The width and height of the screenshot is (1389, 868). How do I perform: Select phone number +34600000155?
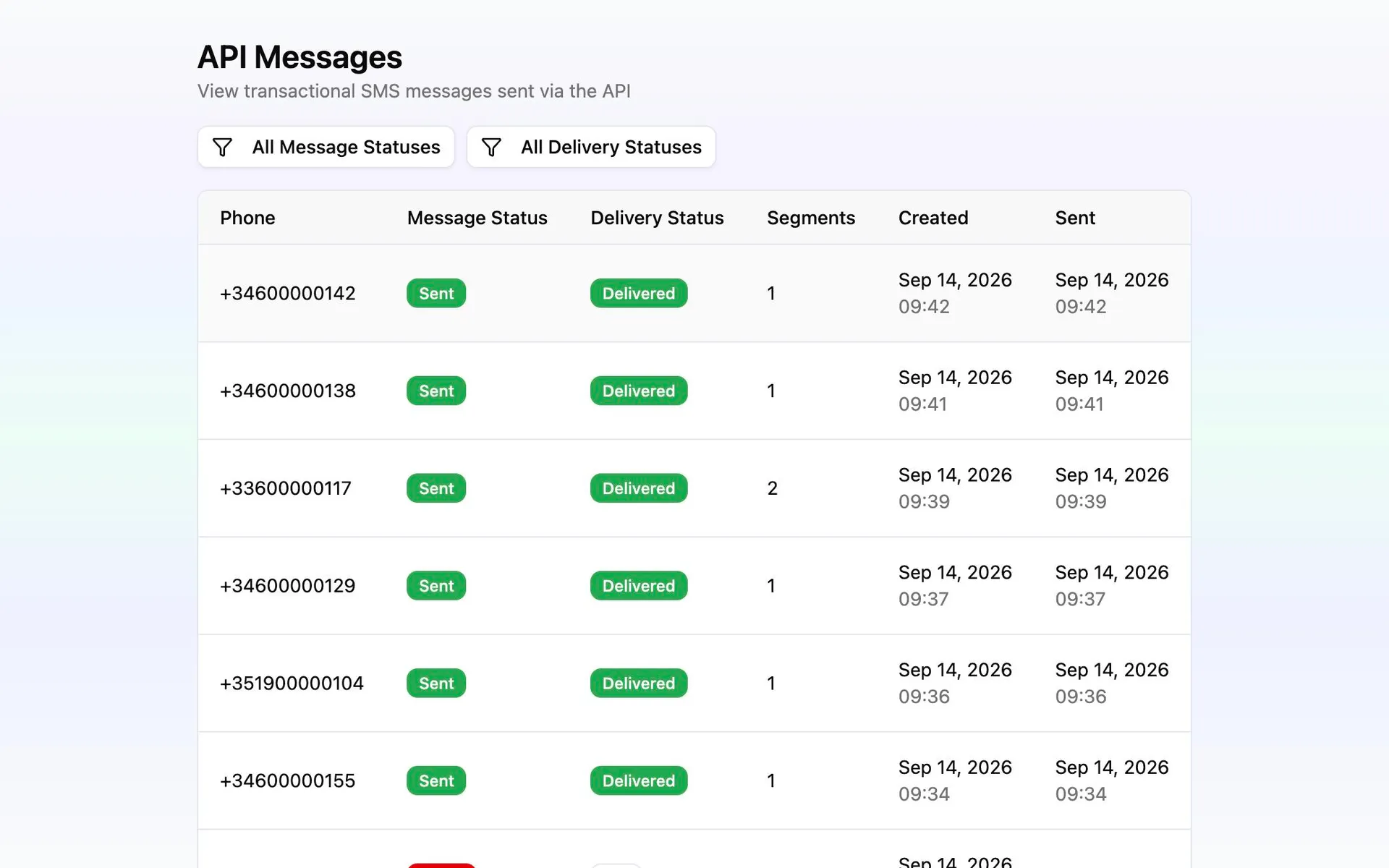click(288, 780)
